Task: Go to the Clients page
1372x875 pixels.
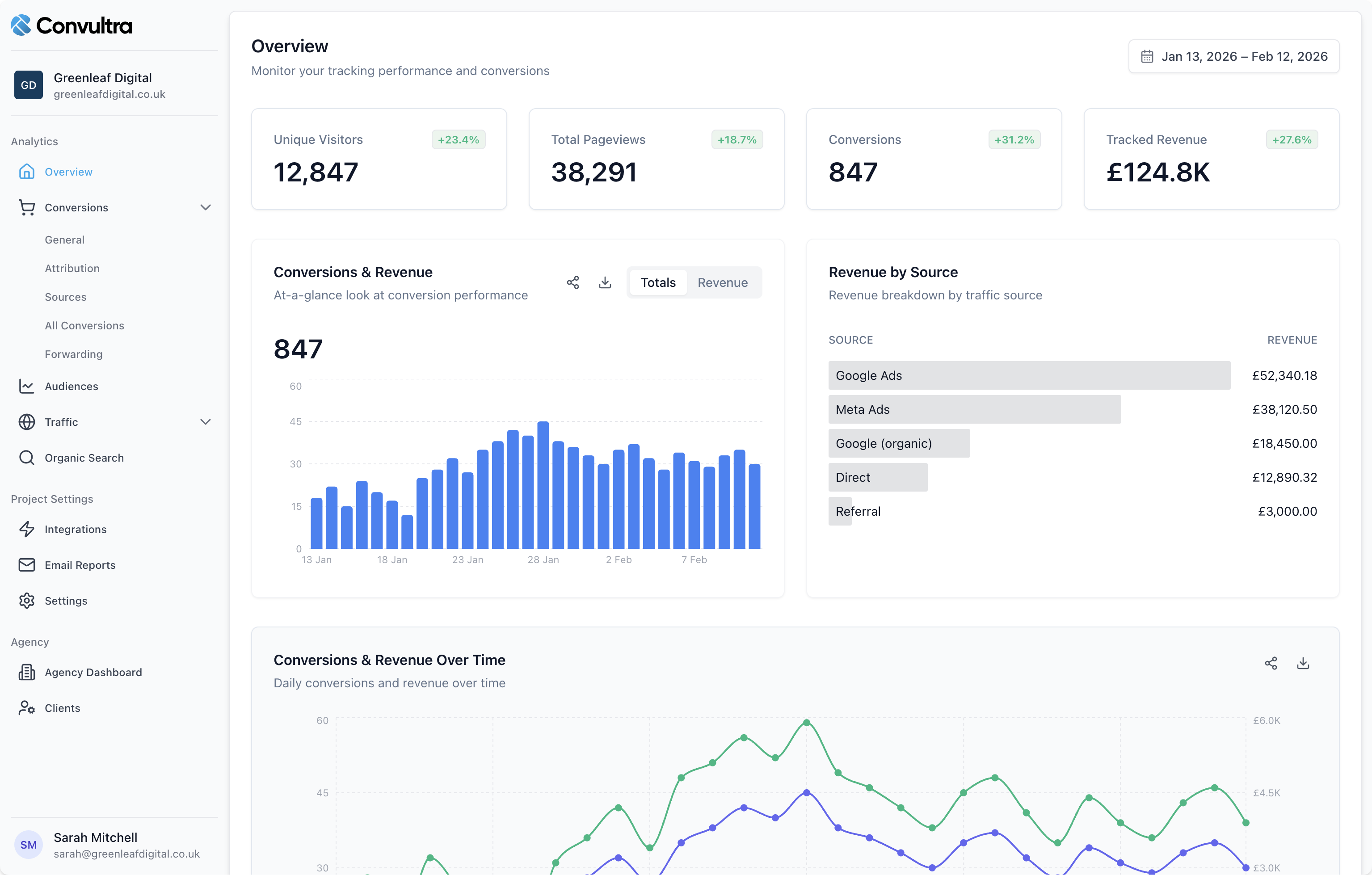Action: point(63,707)
